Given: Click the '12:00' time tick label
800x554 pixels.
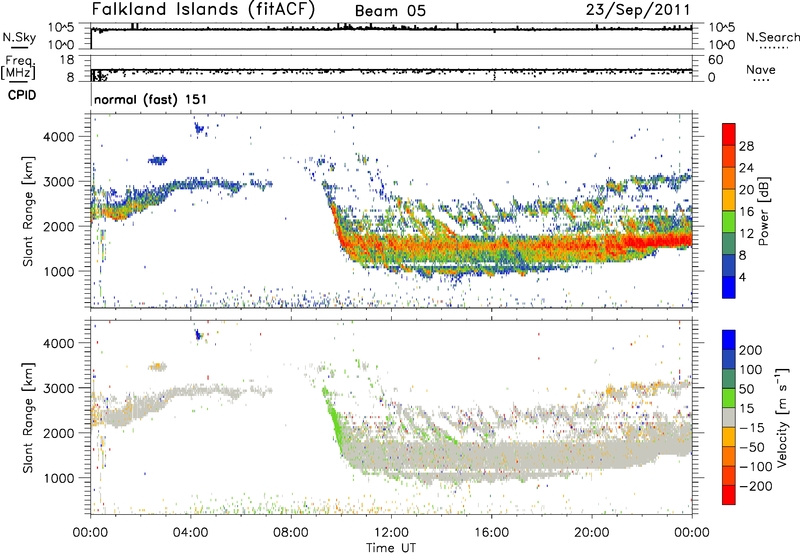Looking at the screenshot, I should pyautogui.click(x=391, y=533).
